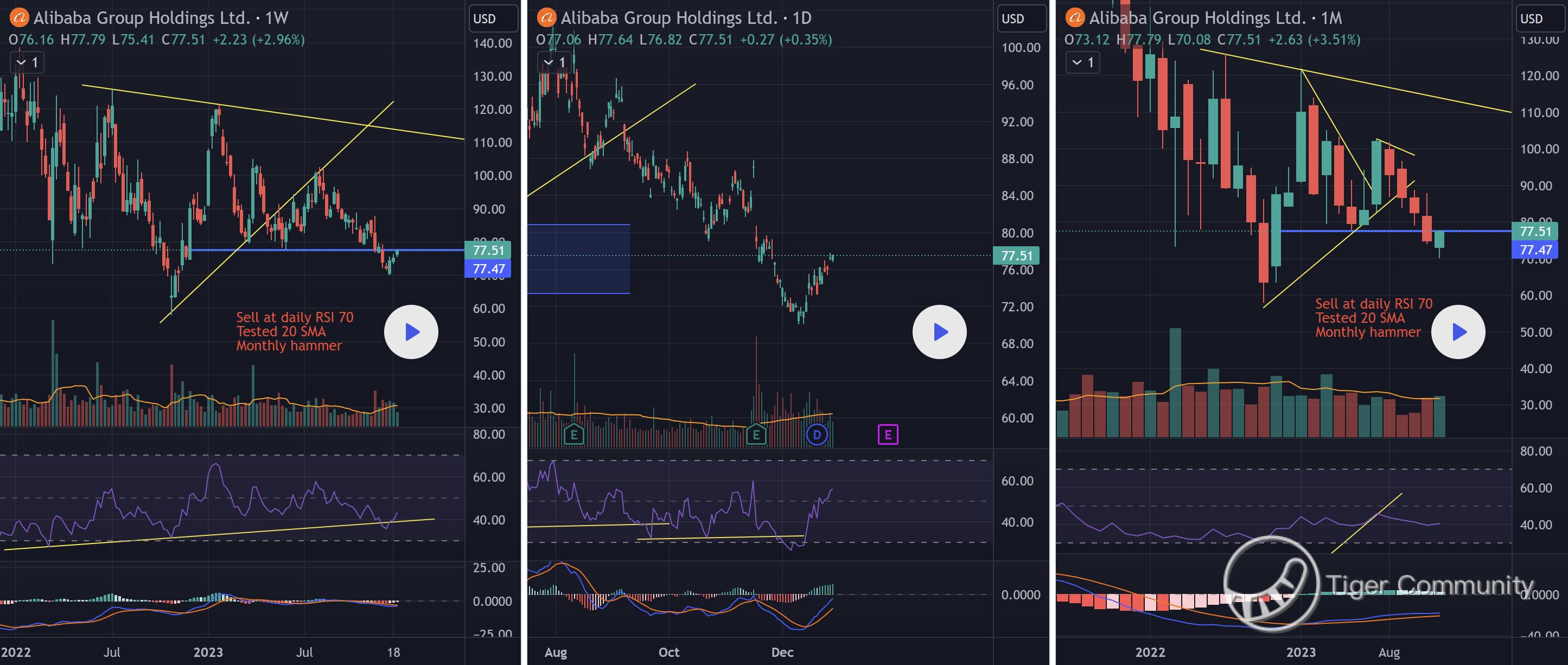The height and width of the screenshot is (665, 1568).
Task: Click the Alibaba logo on the weekly chart
Action: click(x=19, y=18)
